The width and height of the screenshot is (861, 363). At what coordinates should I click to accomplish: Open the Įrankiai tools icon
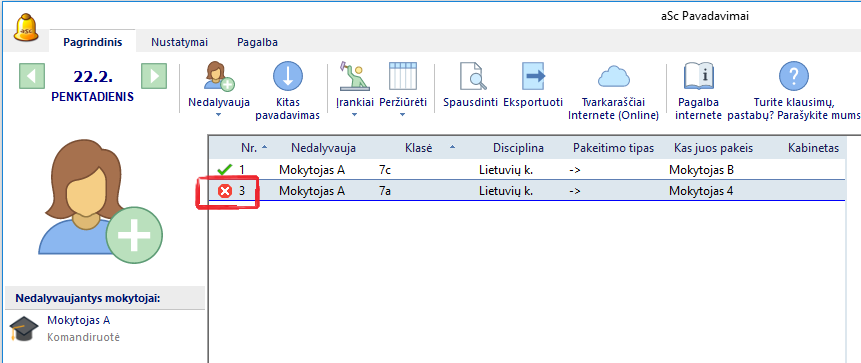pos(354,76)
